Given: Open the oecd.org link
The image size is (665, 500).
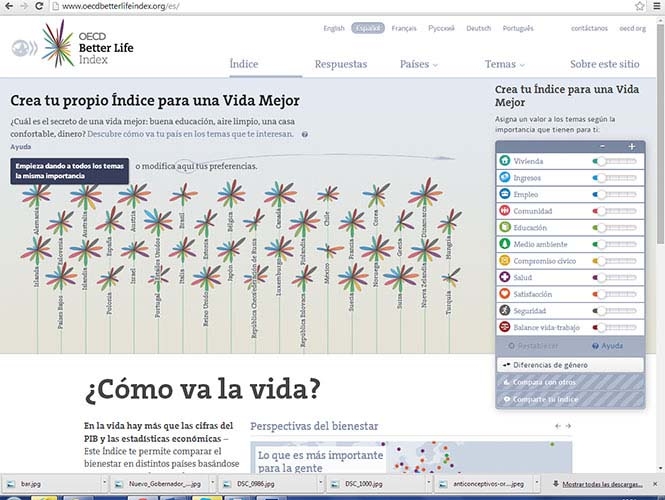Looking at the screenshot, I should (x=632, y=28).
